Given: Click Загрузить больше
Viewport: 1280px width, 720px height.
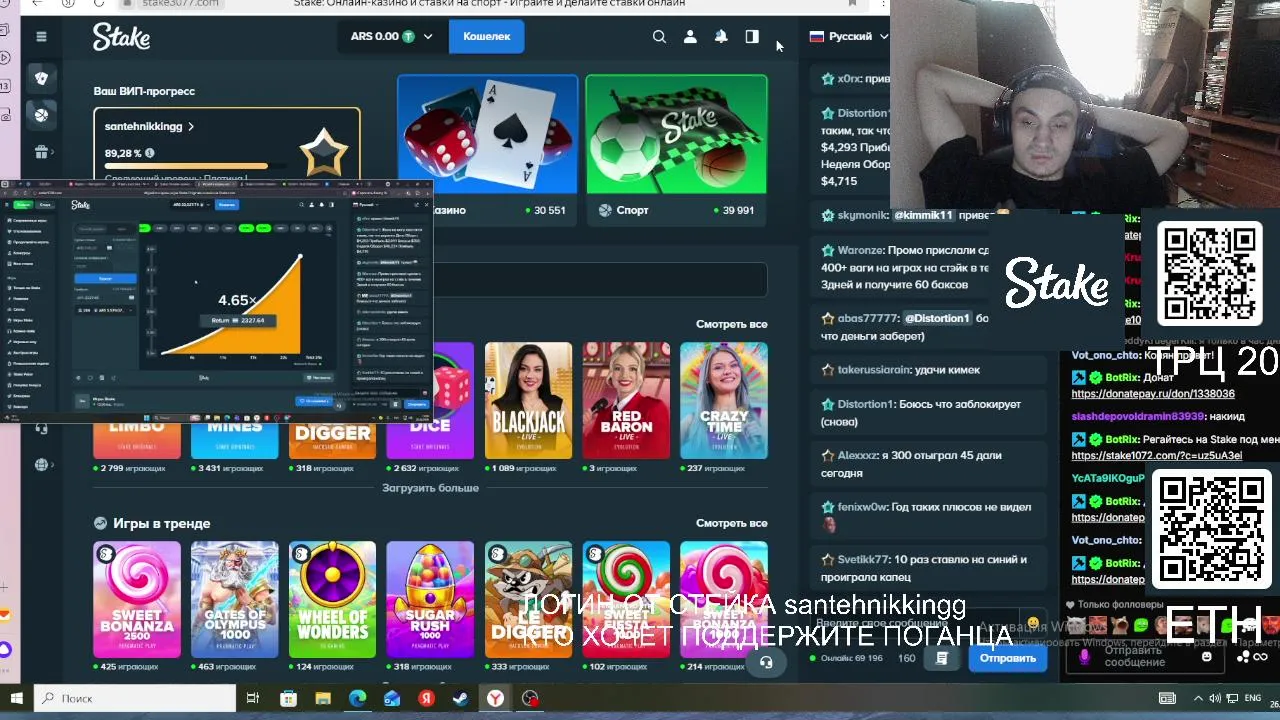Looking at the screenshot, I should click(430, 488).
